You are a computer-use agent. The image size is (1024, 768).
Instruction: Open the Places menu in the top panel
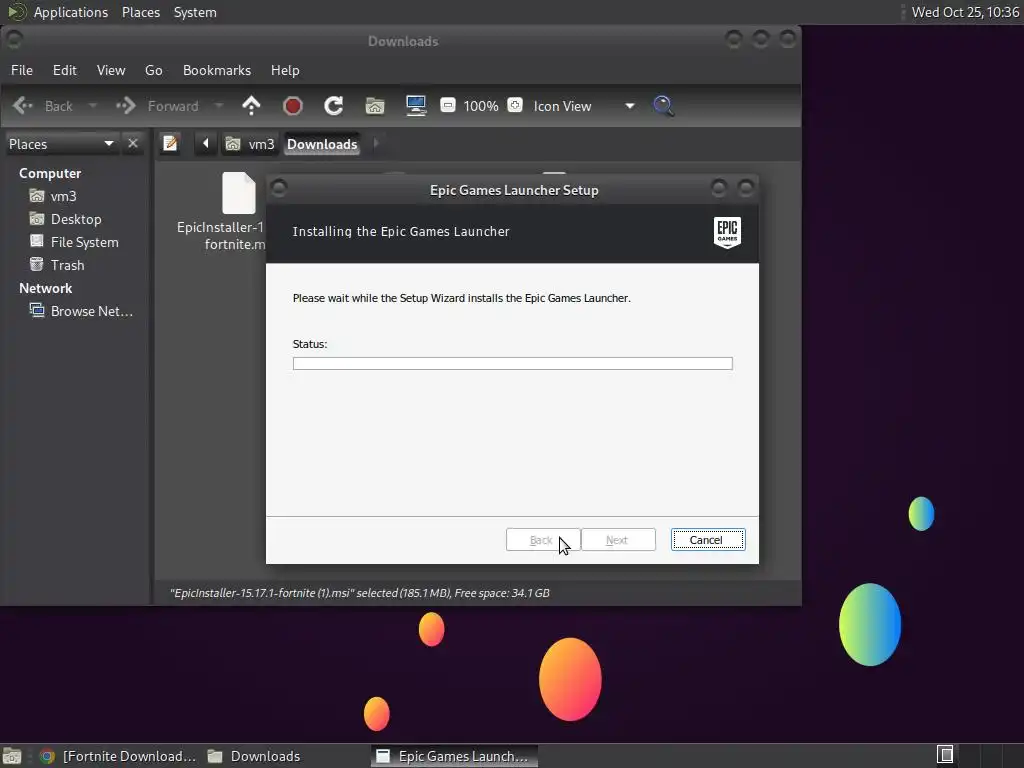pyautogui.click(x=140, y=12)
